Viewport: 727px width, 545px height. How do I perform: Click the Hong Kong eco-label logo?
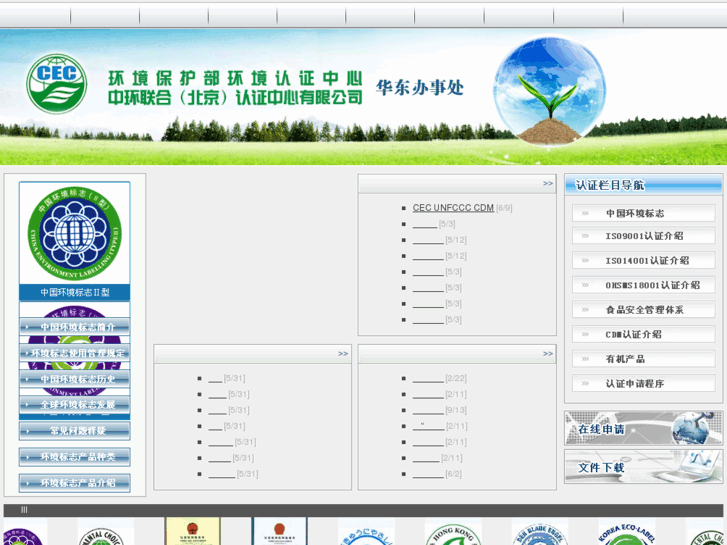coord(453,533)
